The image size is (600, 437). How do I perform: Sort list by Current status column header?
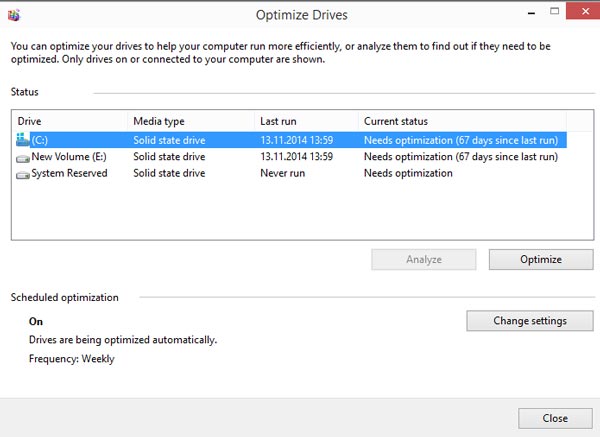point(462,121)
